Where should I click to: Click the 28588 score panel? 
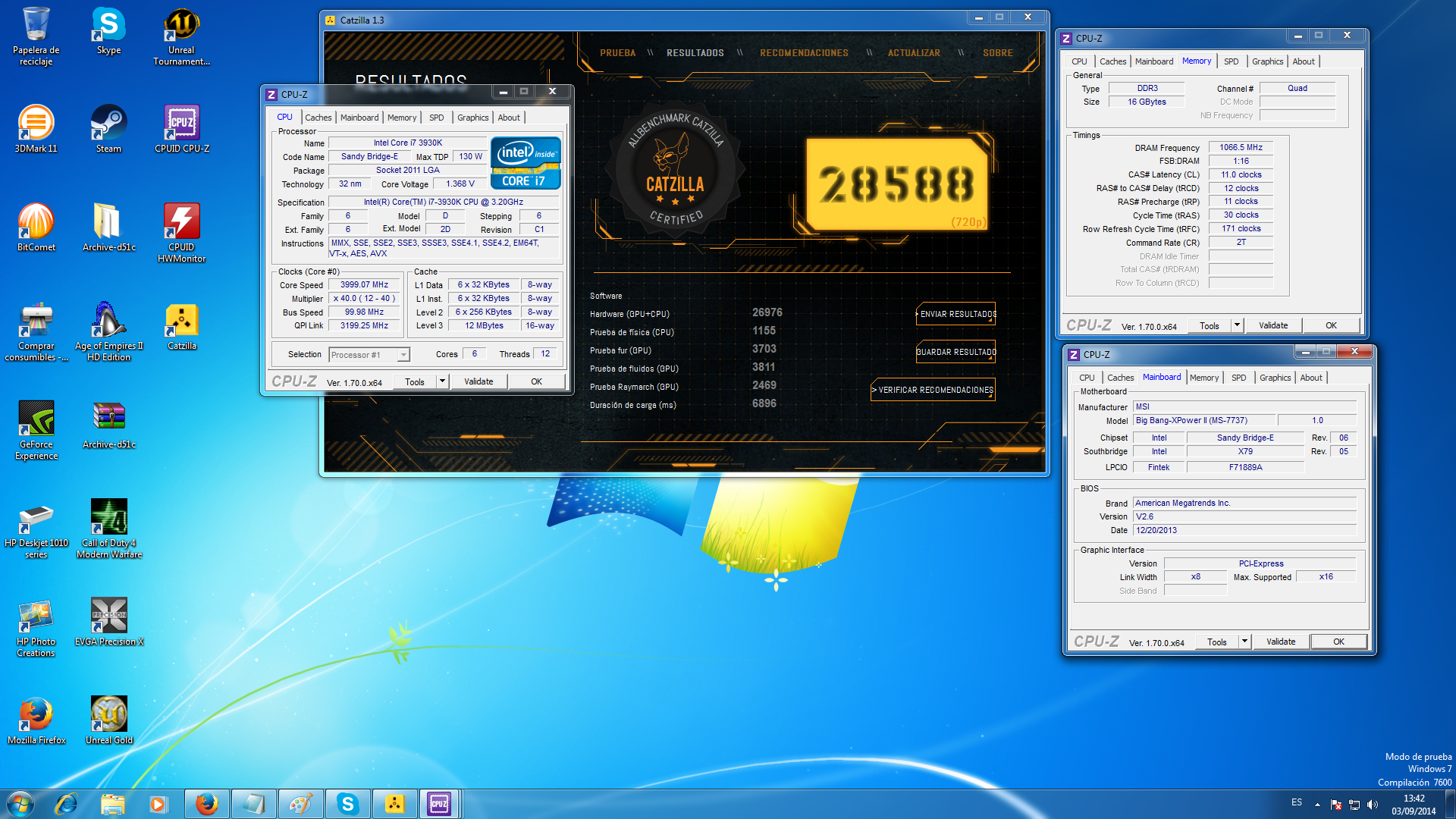pos(896,184)
